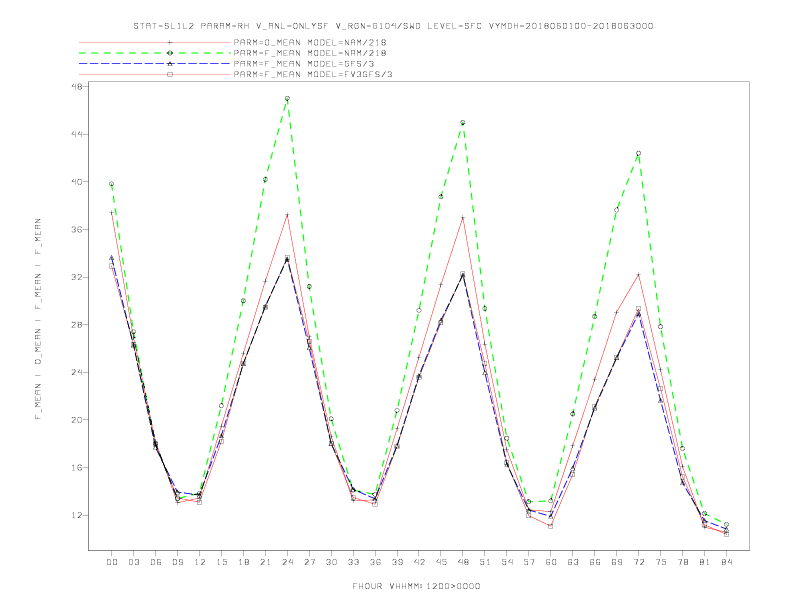The width and height of the screenshot is (792, 612).
Task: Click the chart title starting STAT=SL1L2
Action: [x=393, y=26]
